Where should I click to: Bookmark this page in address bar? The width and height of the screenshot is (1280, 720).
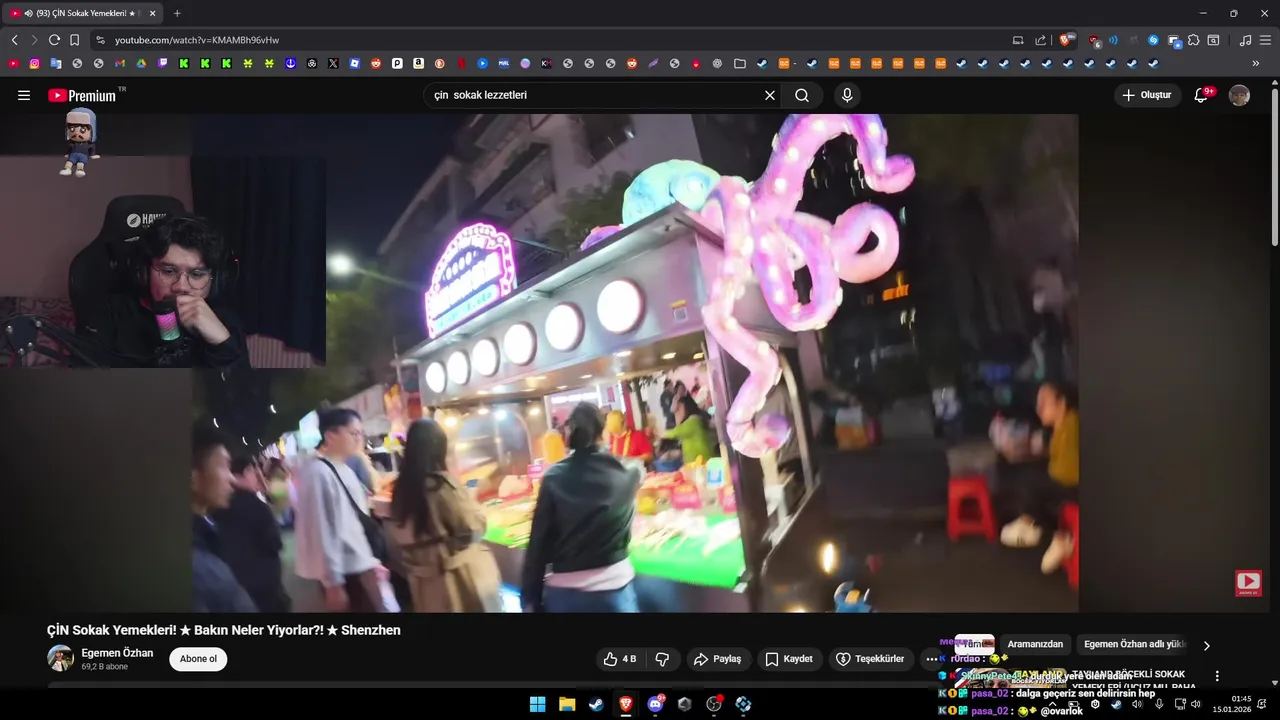pyautogui.click(x=74, y=40)
